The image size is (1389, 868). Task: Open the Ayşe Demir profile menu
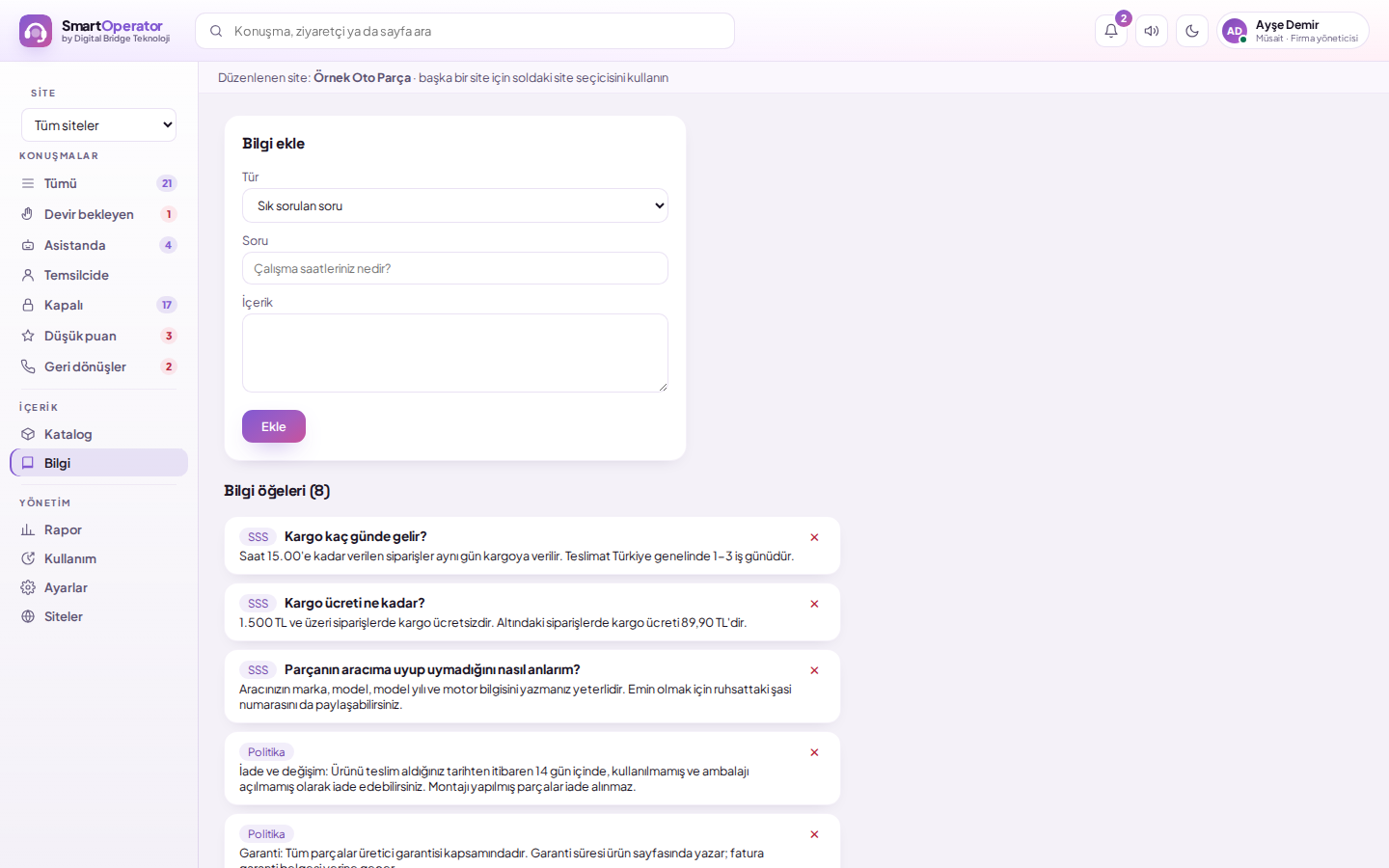coord(1293,31)
